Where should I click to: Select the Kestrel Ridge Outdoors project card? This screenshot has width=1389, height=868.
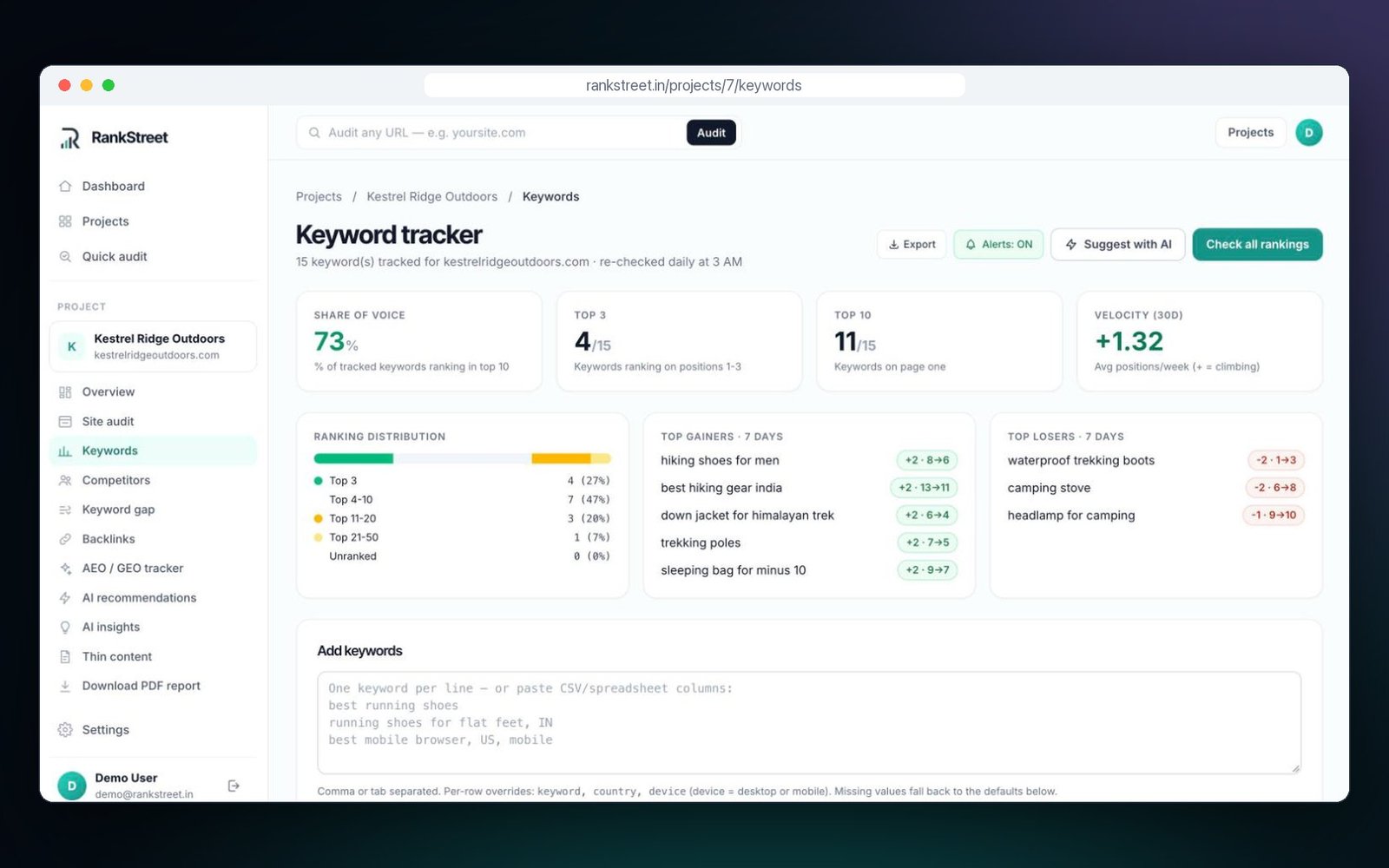[x=154, y=346]
